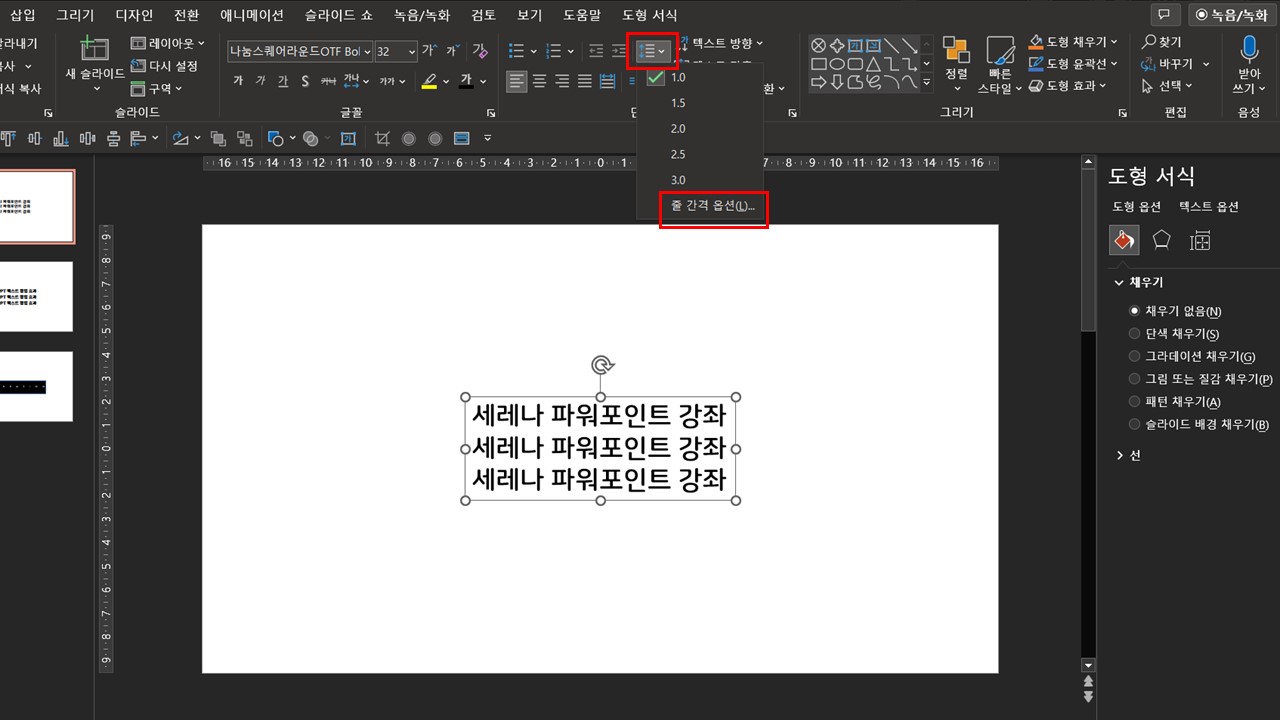Open 선택 (Select) dropdown
The height and width of the screenshot is (720, 1280).
tap(1168, 86)
